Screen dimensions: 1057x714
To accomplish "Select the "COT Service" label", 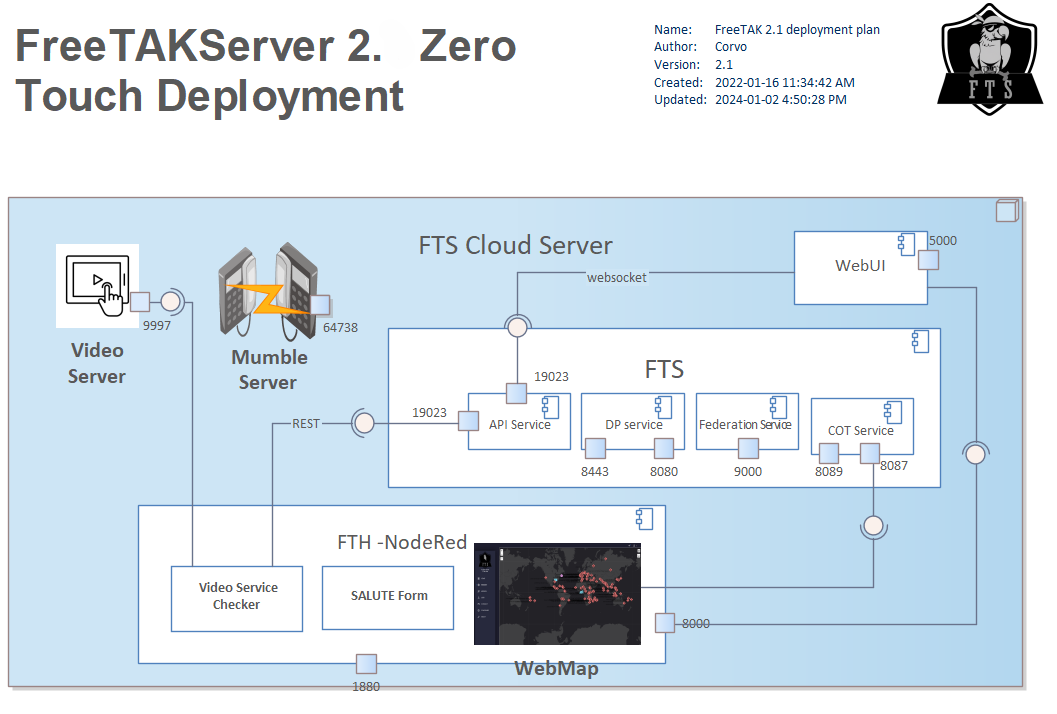I will (x=861, y=430).
